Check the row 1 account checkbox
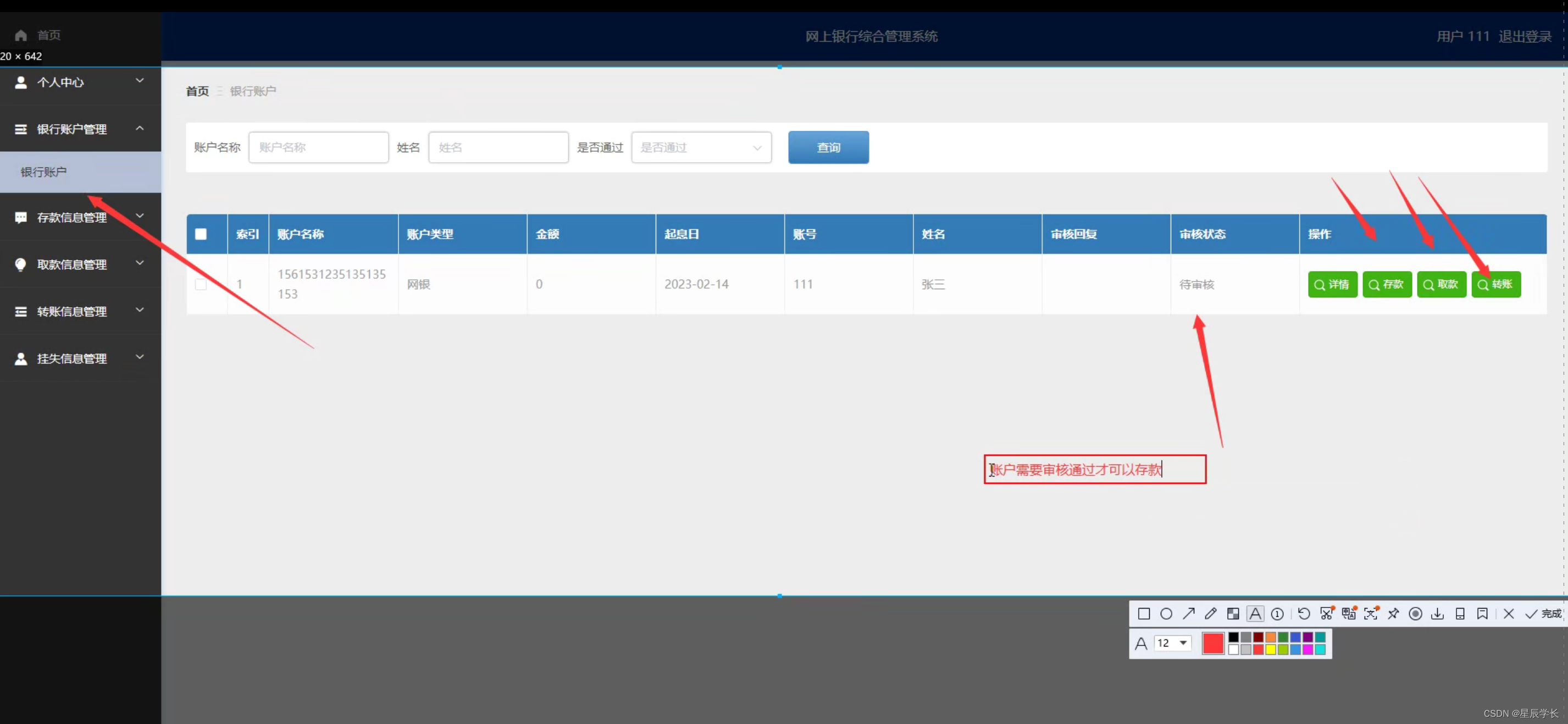 201,284
